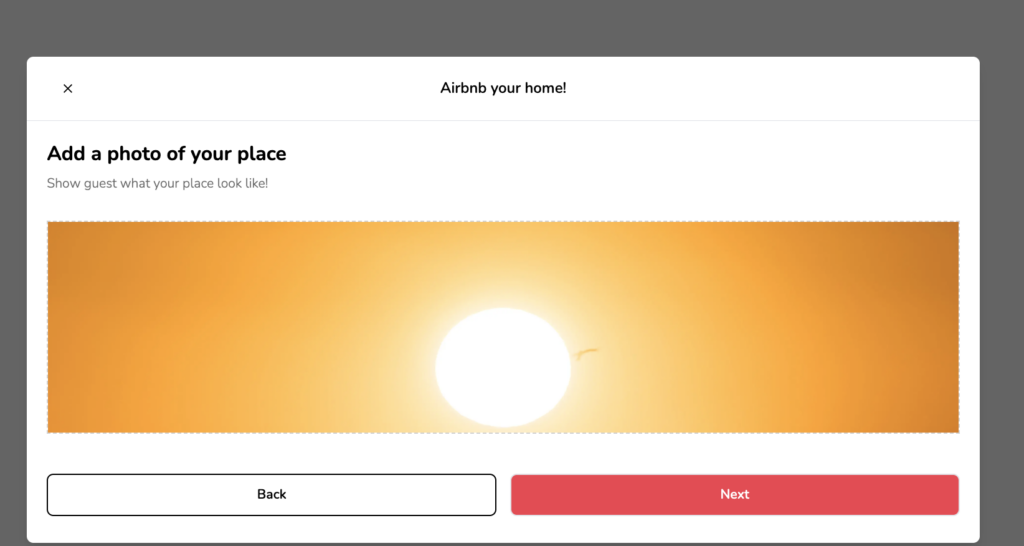Screen dimensions: 1024x546
Task: Click the white sun in the photo
Action: tap(503, 368)
